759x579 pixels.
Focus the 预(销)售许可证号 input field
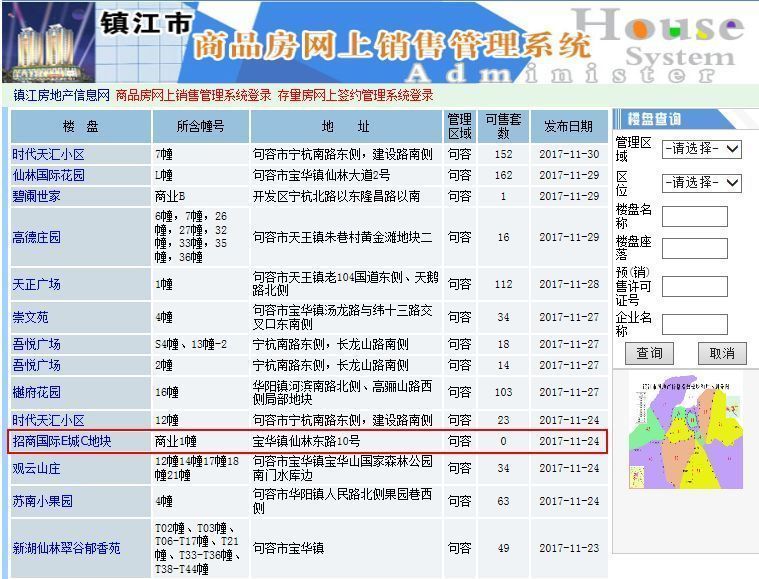pyautogui.click(x=695, y=287)
